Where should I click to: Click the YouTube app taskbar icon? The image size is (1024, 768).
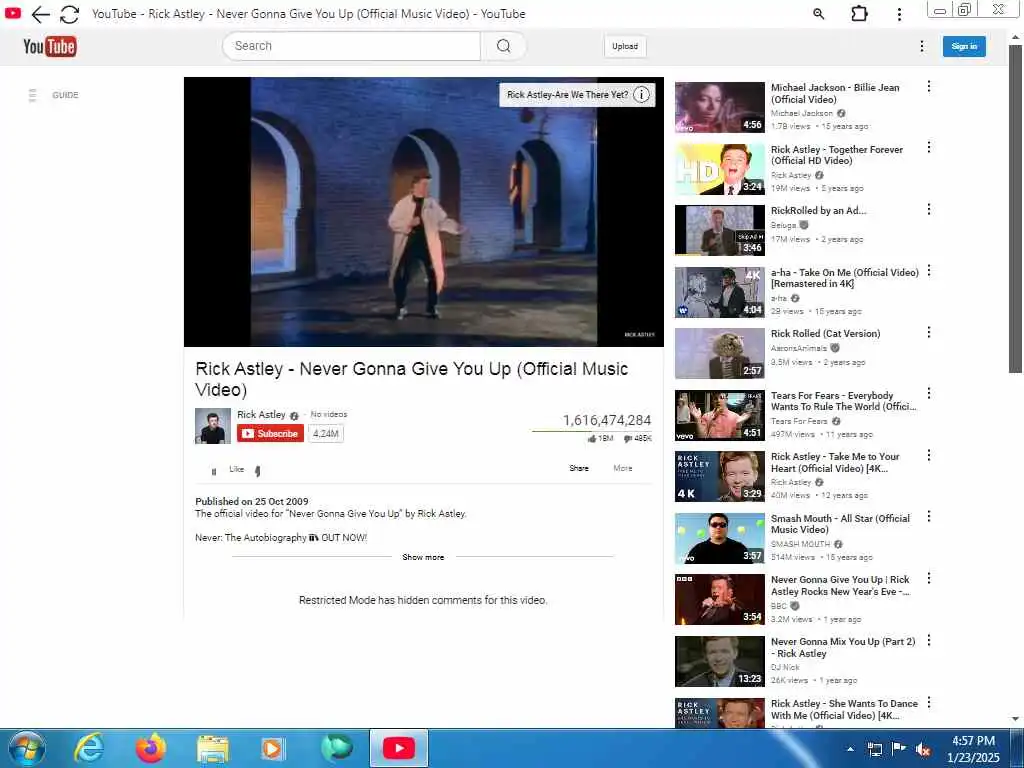click(399, 748)
